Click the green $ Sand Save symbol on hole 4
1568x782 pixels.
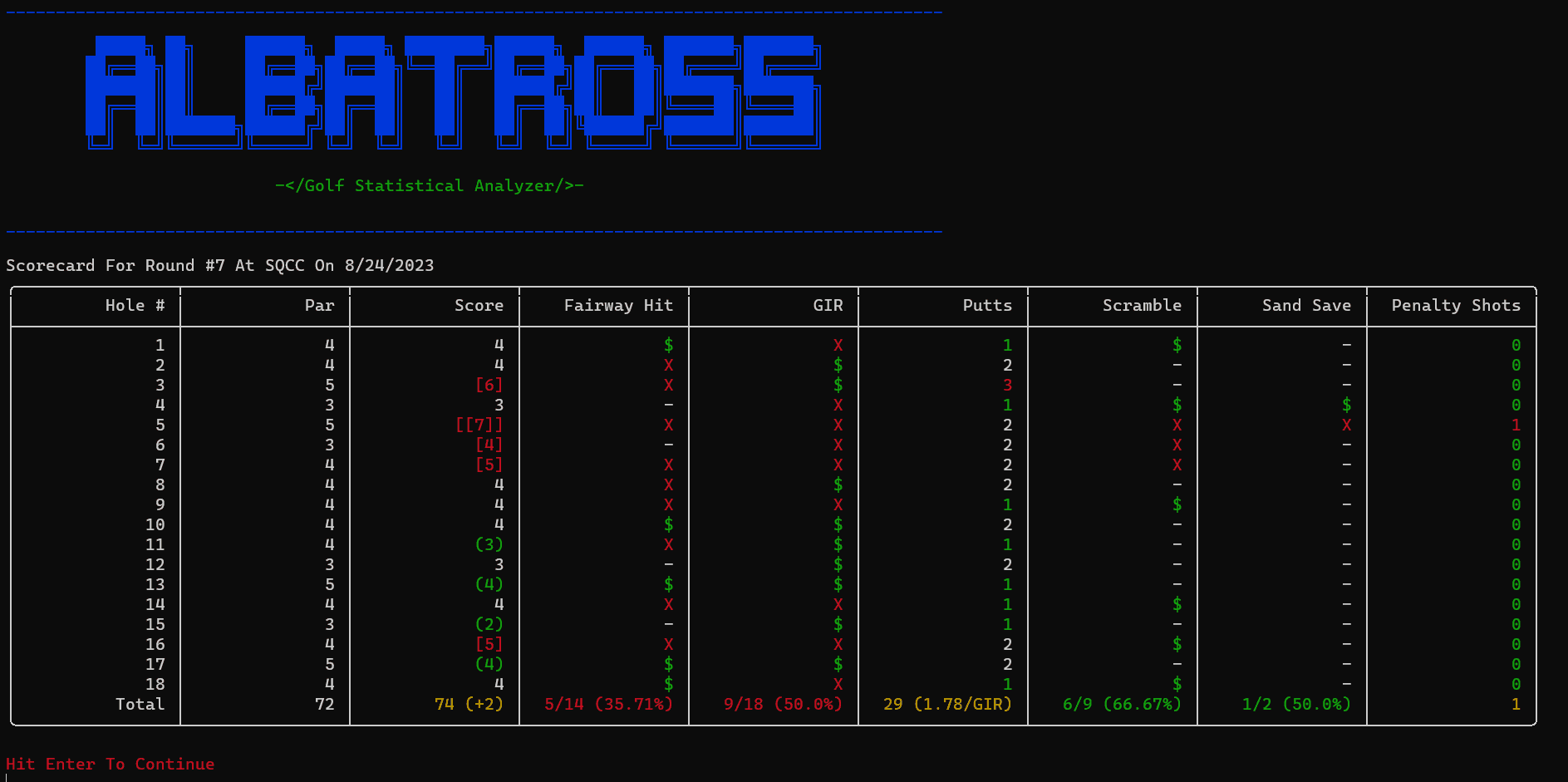click(1347, 405)
